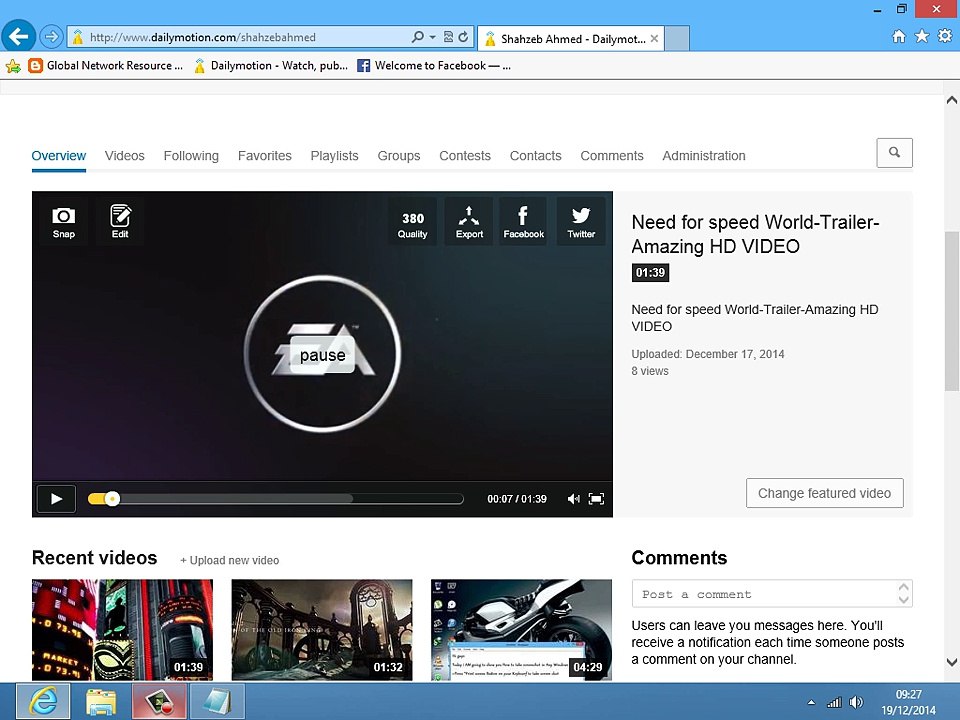Go to the Favorites channel tab
The width and height of the screenshot is (960, 720).
(x=264, y=156)
